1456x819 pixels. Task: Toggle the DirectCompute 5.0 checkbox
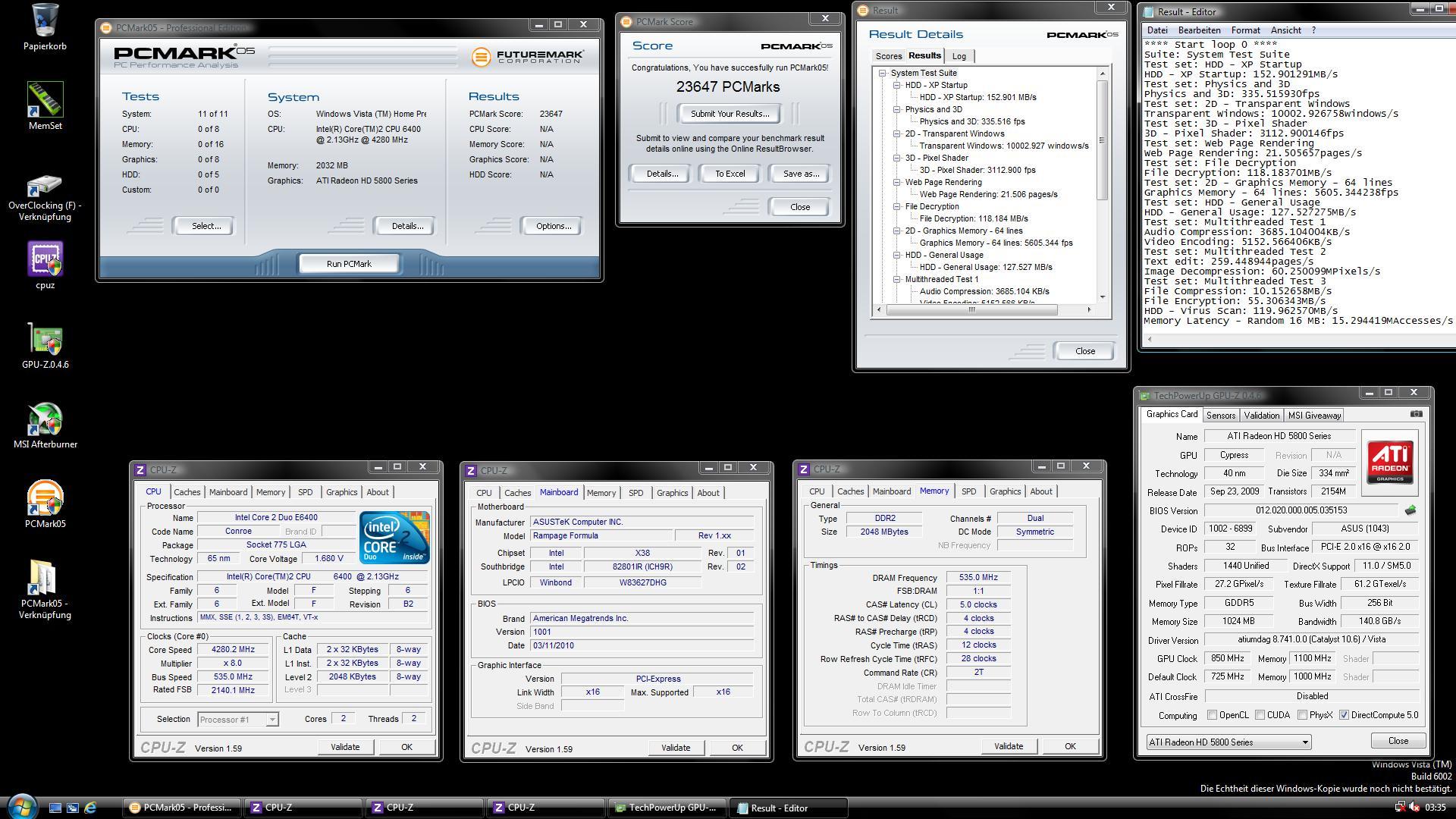pyautogui.click(x=1344, y=715)
